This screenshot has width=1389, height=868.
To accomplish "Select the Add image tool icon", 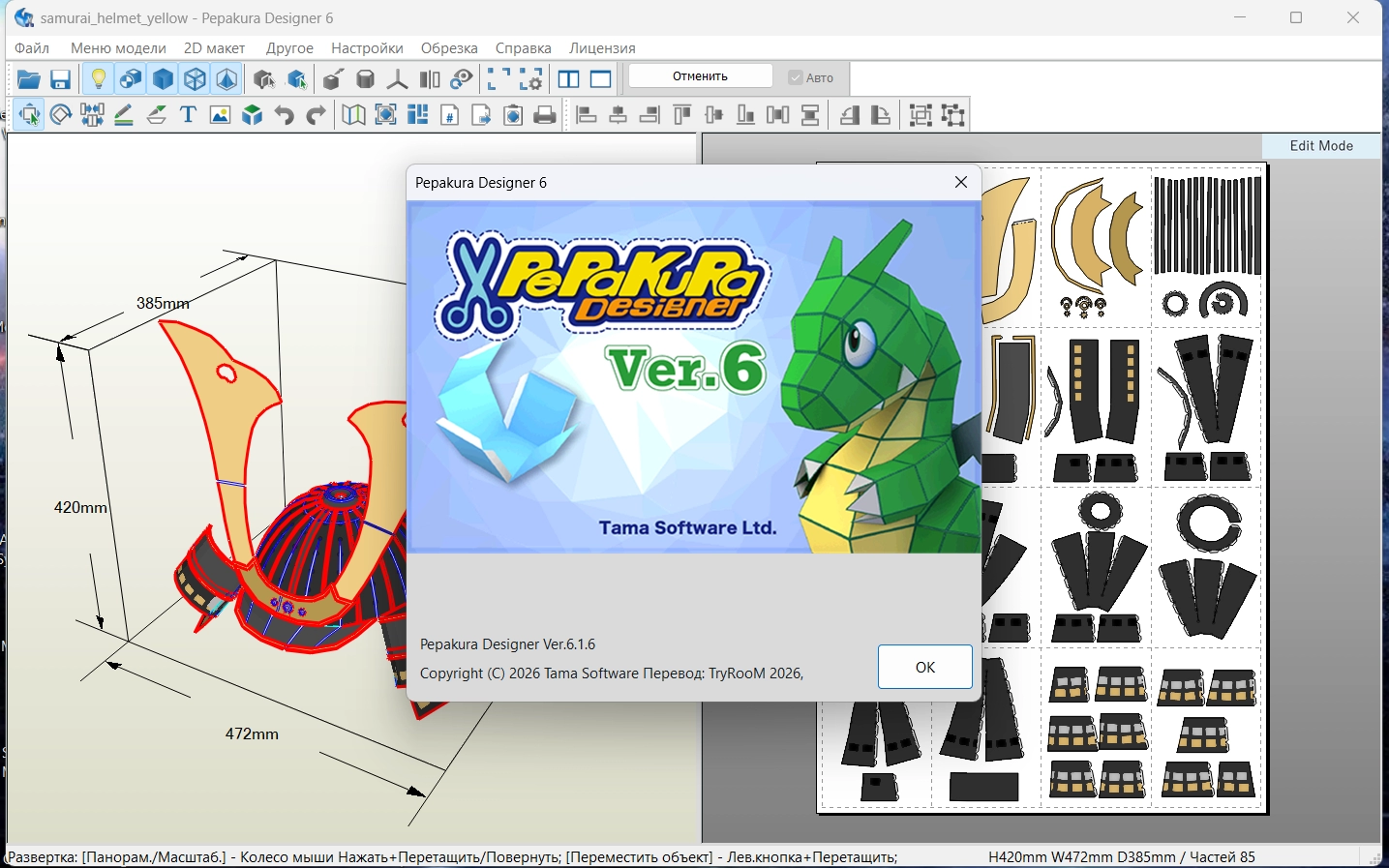I will (220, 115).
